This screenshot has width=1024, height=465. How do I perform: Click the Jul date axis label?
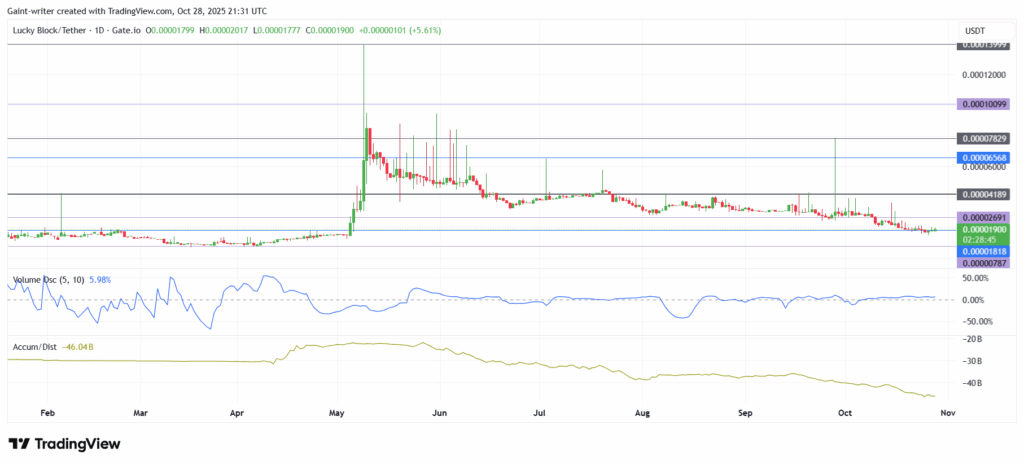tap(539, 413)
